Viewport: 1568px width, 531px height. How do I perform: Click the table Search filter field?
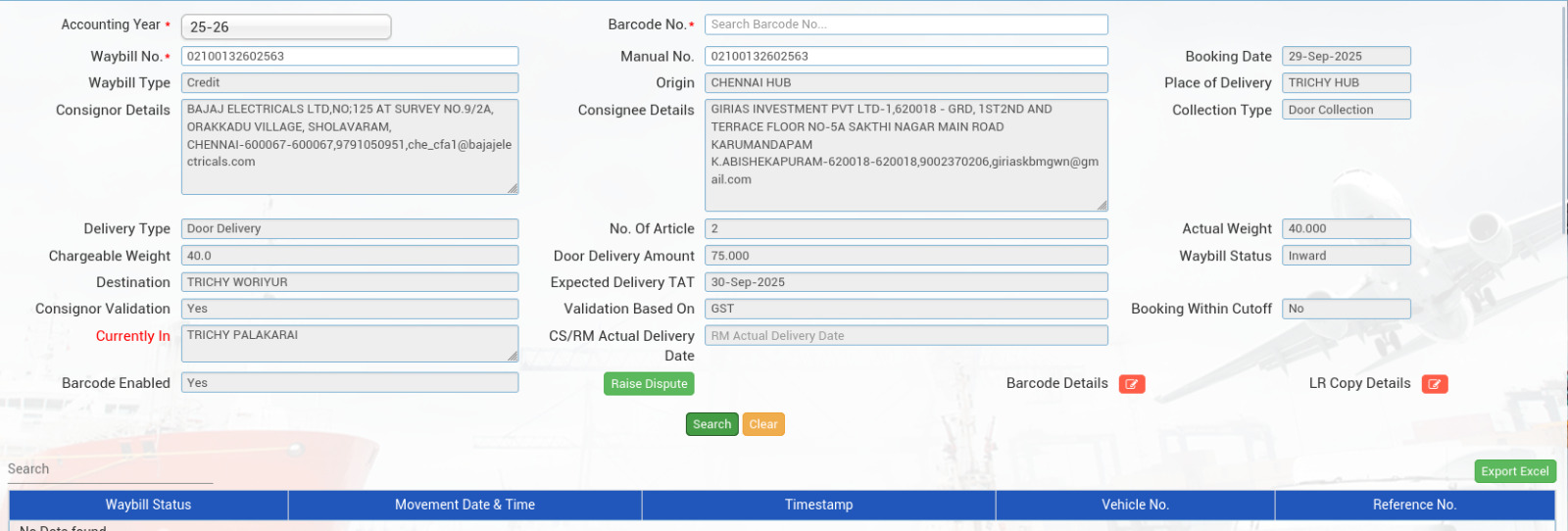click(110, 469)
